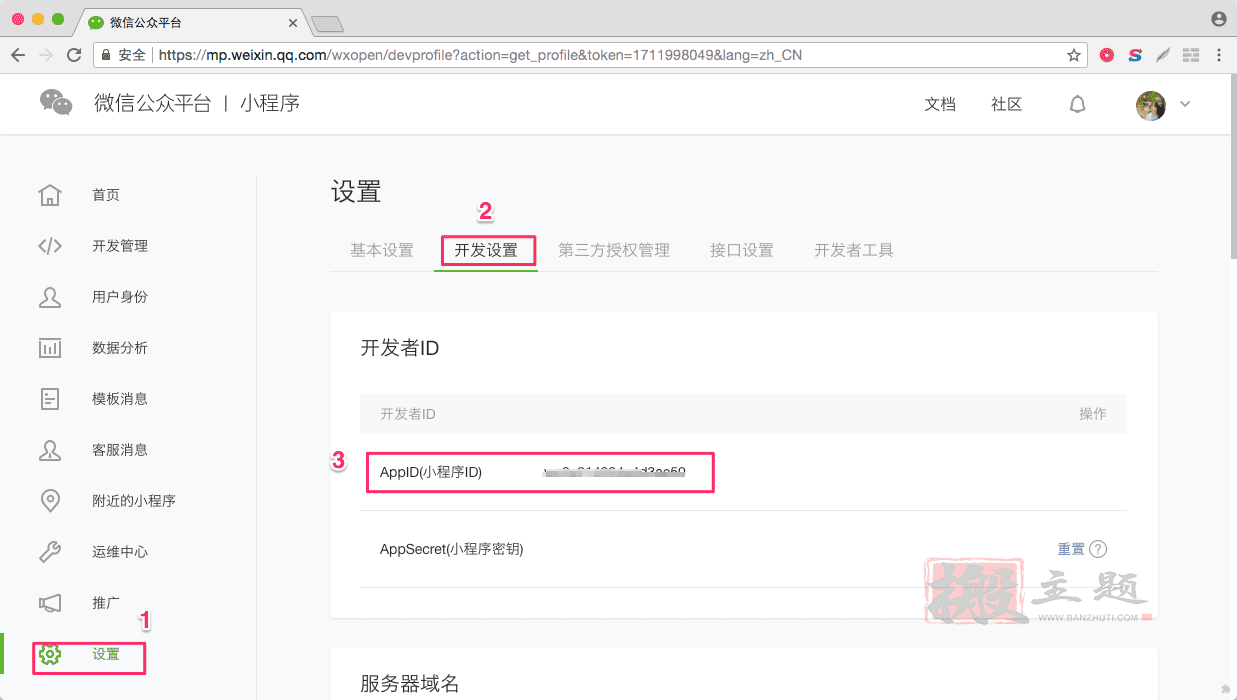Bookmark page with the star icon

tap(1074, 55)
